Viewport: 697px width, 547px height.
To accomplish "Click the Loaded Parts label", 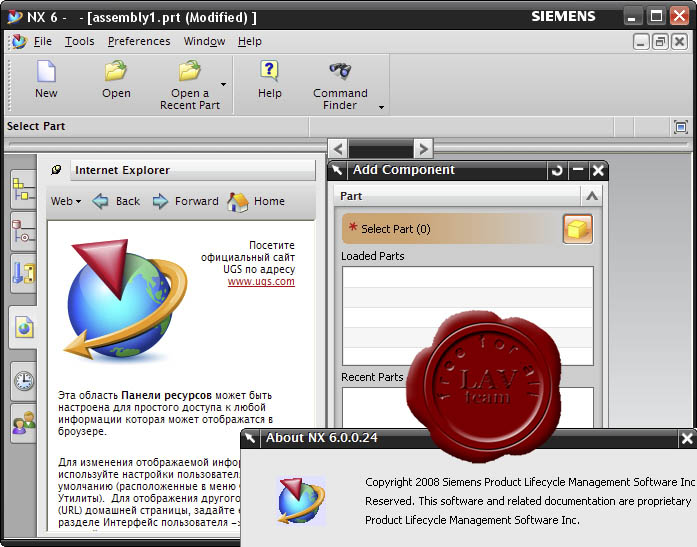I will tap(373, 256).
